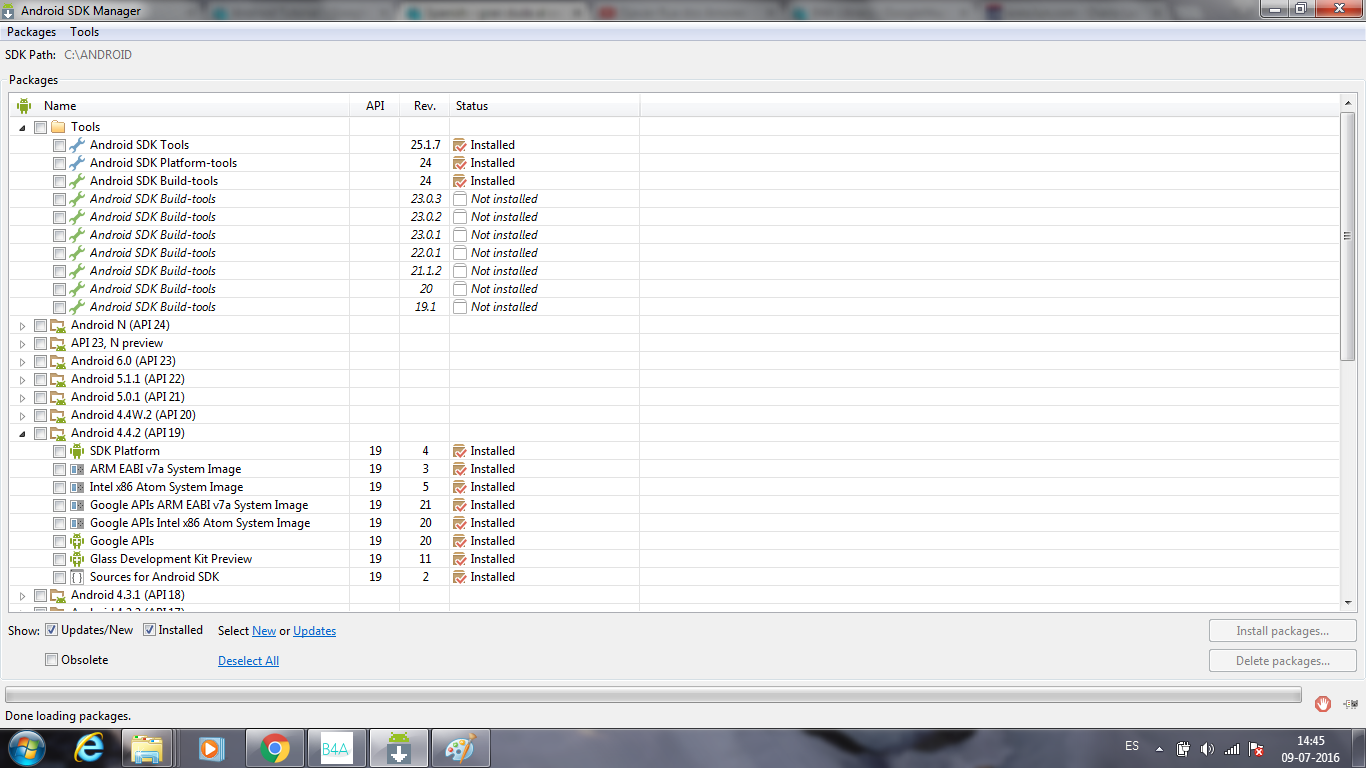Check the Tools folder checkbox
This screenshot has width=1366, height=768.
coord(40,127)
